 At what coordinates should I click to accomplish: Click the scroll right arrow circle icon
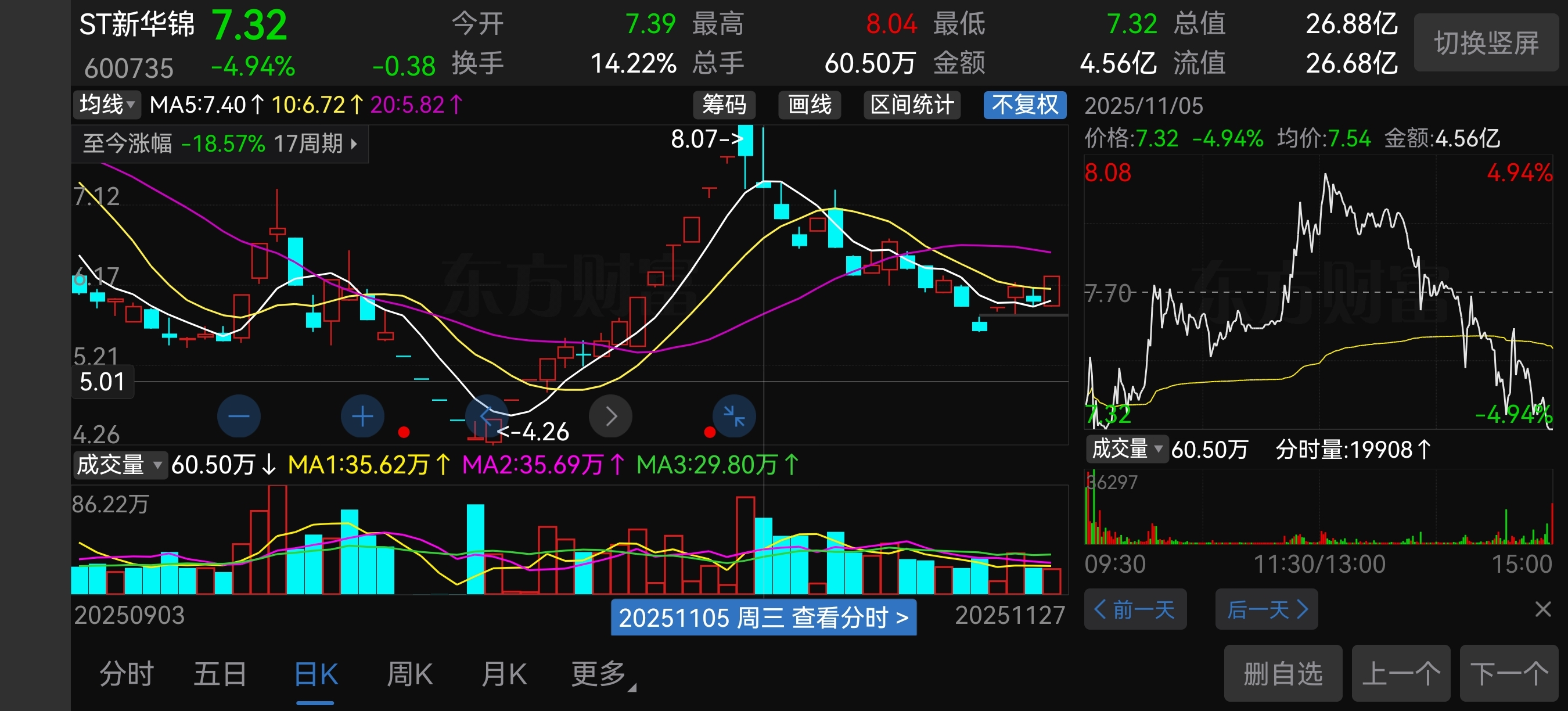610,416
